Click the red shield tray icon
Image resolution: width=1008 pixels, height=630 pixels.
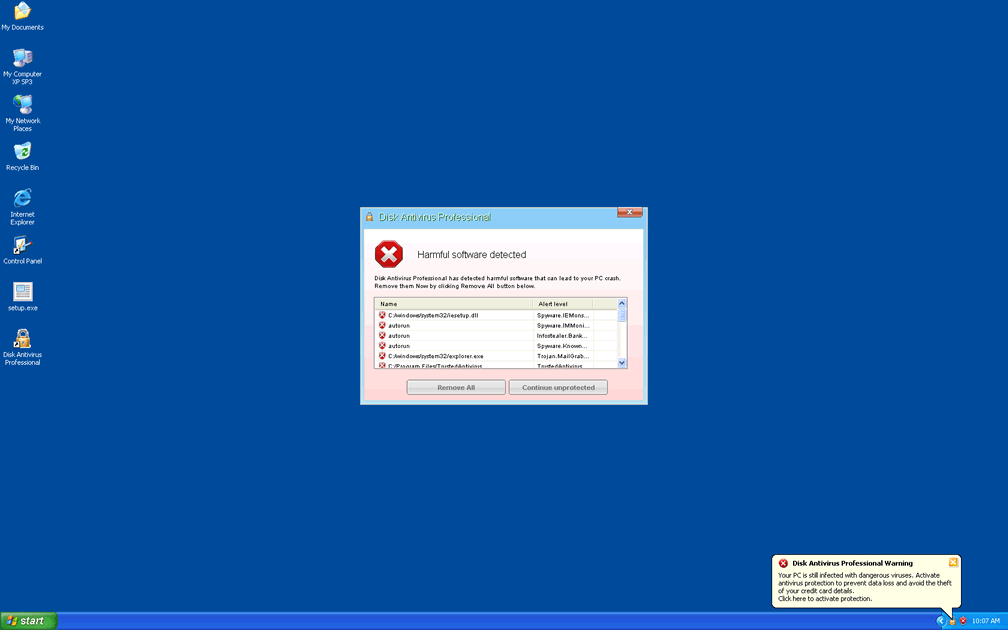click(x=963, y=621)
